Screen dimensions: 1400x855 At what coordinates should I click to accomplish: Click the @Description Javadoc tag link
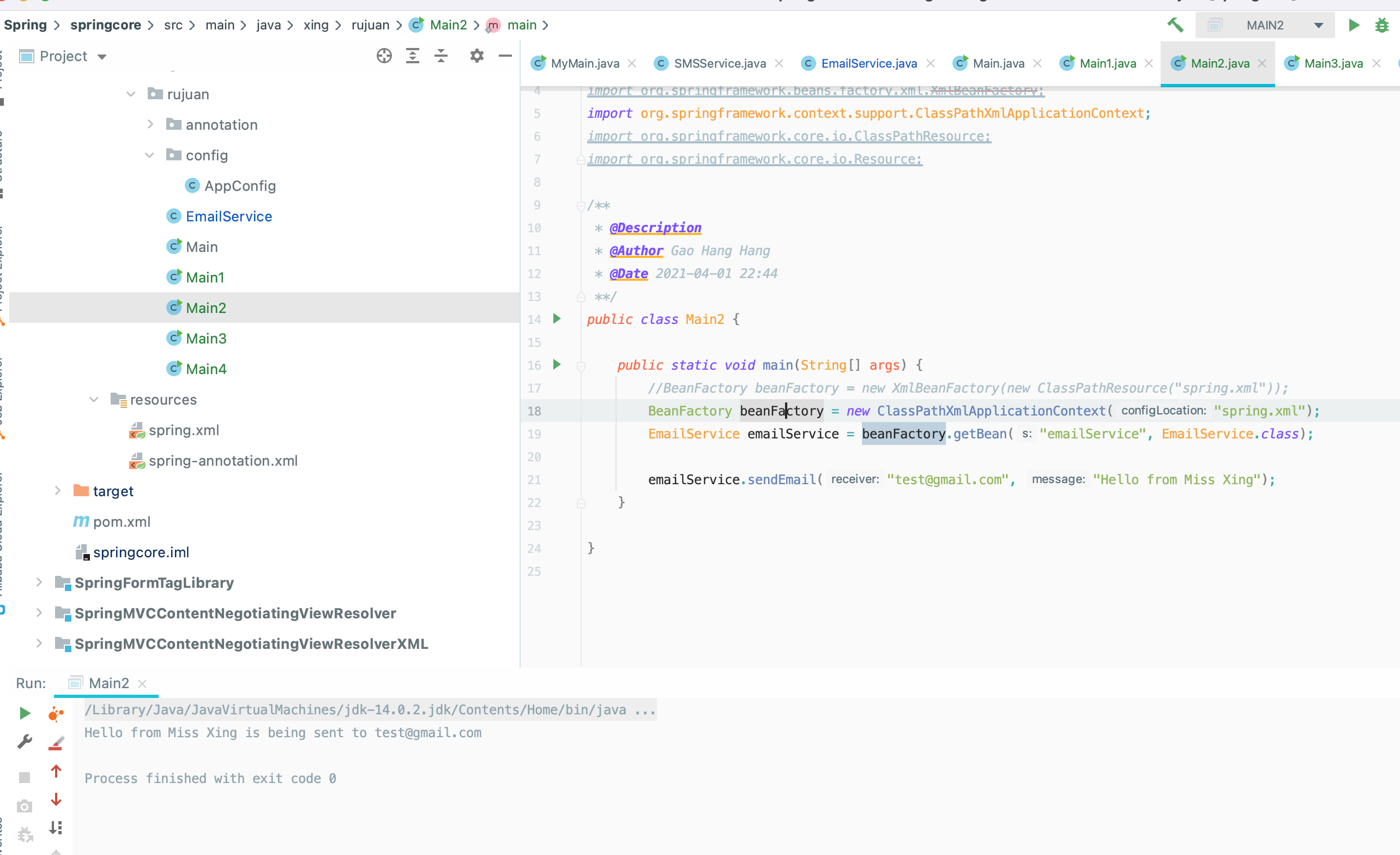(655, 227)
